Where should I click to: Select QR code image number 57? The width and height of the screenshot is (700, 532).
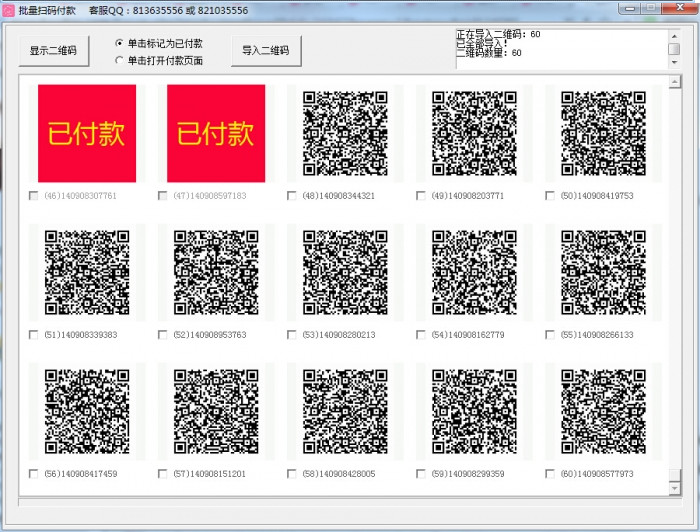pos(216,411)
